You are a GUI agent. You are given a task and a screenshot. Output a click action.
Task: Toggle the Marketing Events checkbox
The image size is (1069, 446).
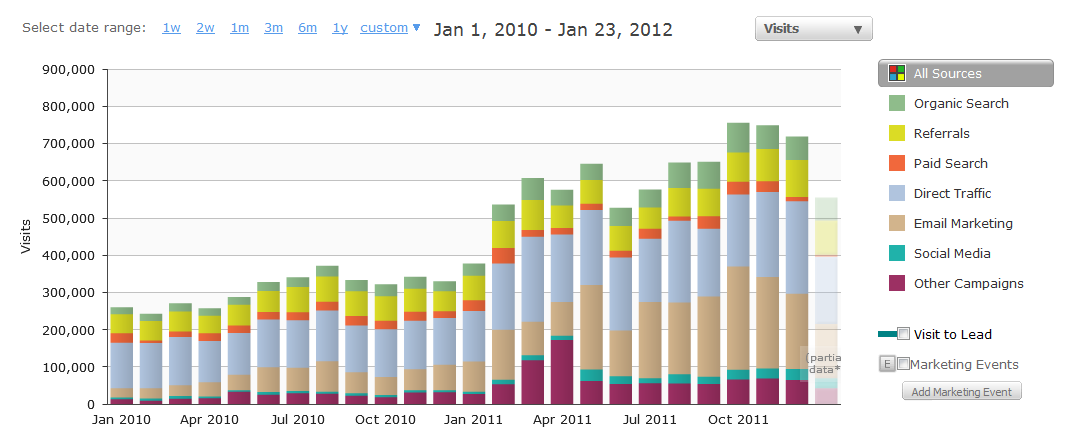click(x=903, y=364)
